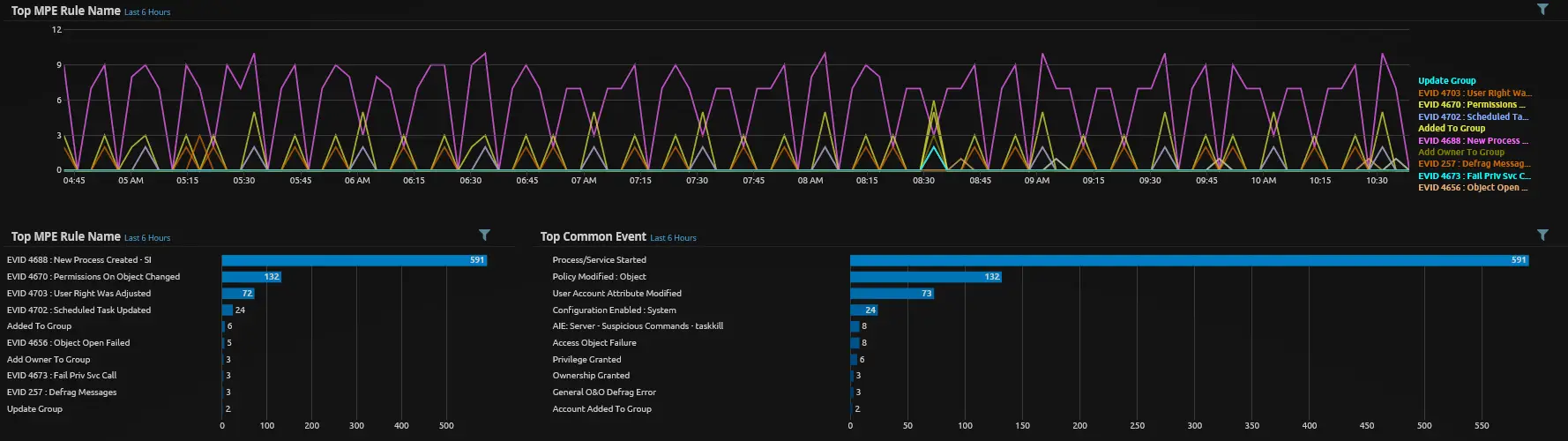Image resolution: width=1568 pixels, height=441 pixels.
Task: Click the 10 AM time axis label
Action: pyautogui.click(x=1264, y=181)
